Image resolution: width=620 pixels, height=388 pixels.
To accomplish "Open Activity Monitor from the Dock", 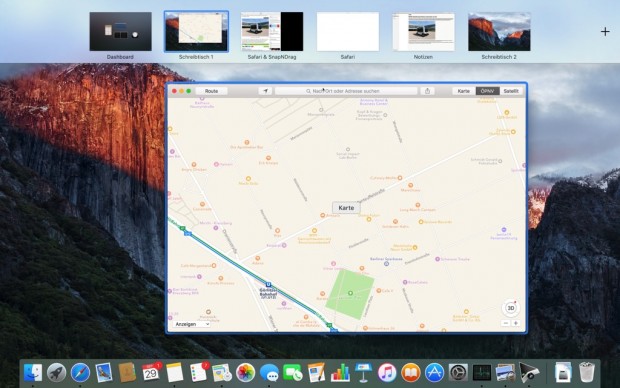I will 482,373.
